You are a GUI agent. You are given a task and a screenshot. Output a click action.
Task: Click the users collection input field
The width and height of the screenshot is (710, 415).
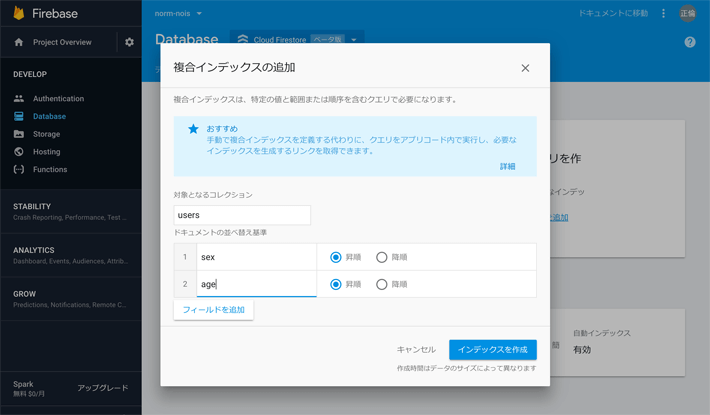242,215
